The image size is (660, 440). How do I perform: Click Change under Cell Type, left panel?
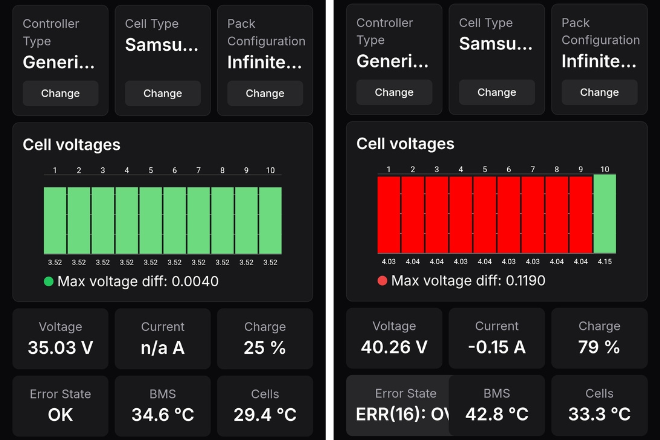click(x=162, y=93)
